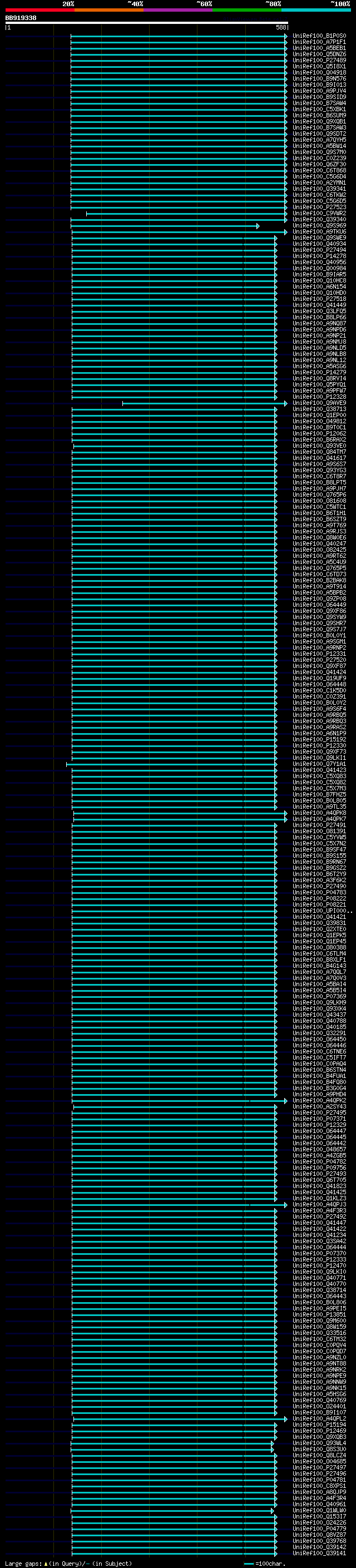
Task: Click the red 20% identity legend segment
Action: click(x=39, y=10)
